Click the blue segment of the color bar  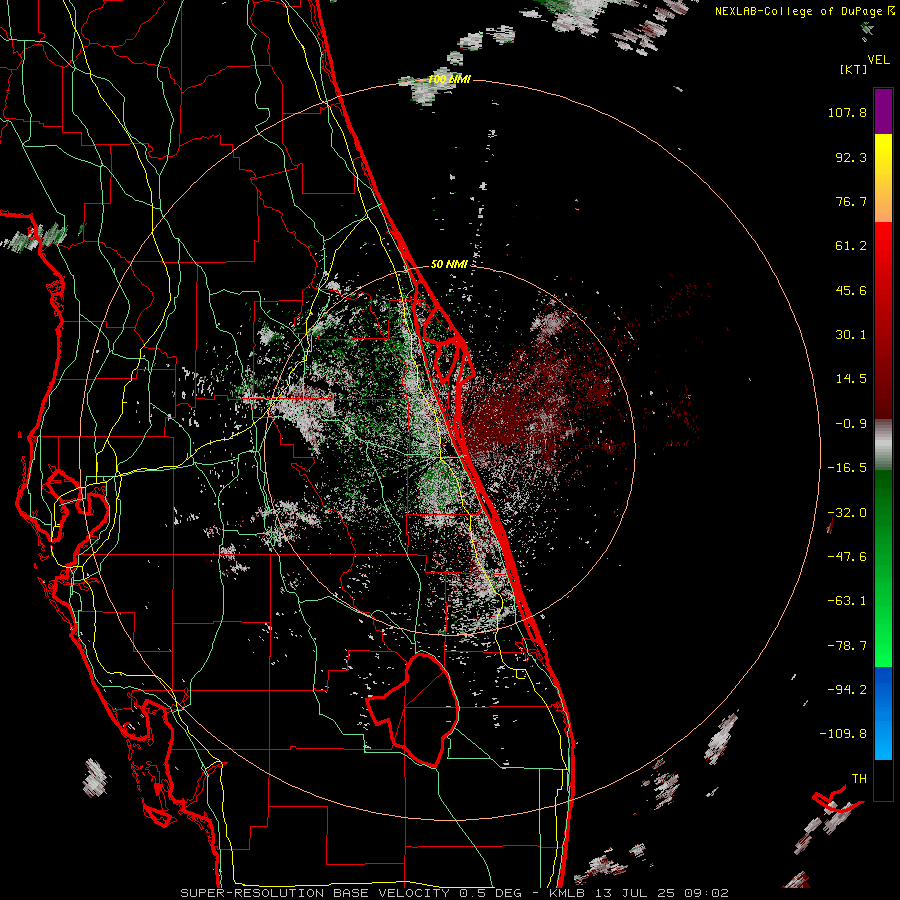tap(883, 713)
